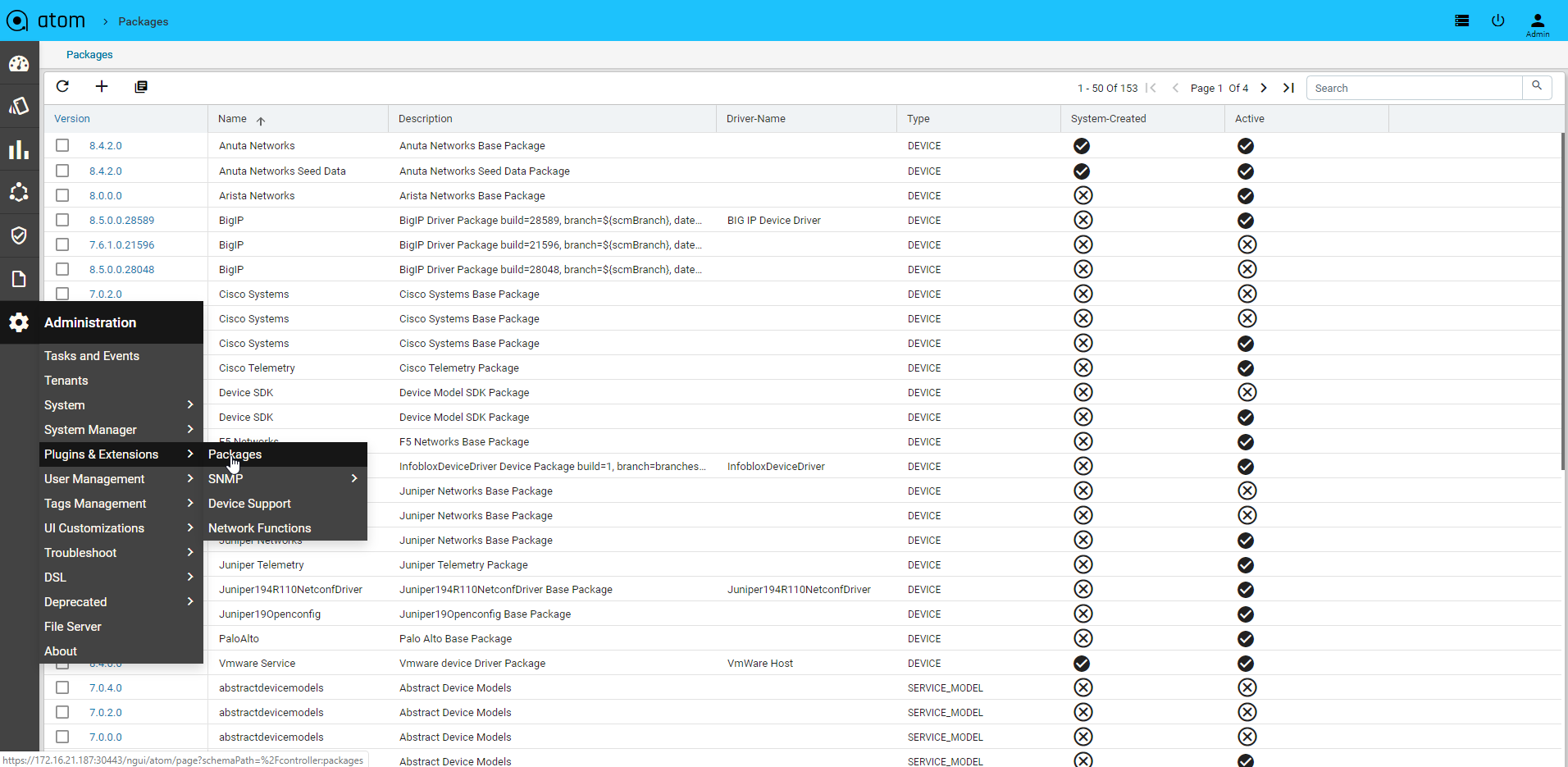This screenshot has width=1568, height=767.
Task: Open the automation cycle sidebar icon
Action: (19, 193)
